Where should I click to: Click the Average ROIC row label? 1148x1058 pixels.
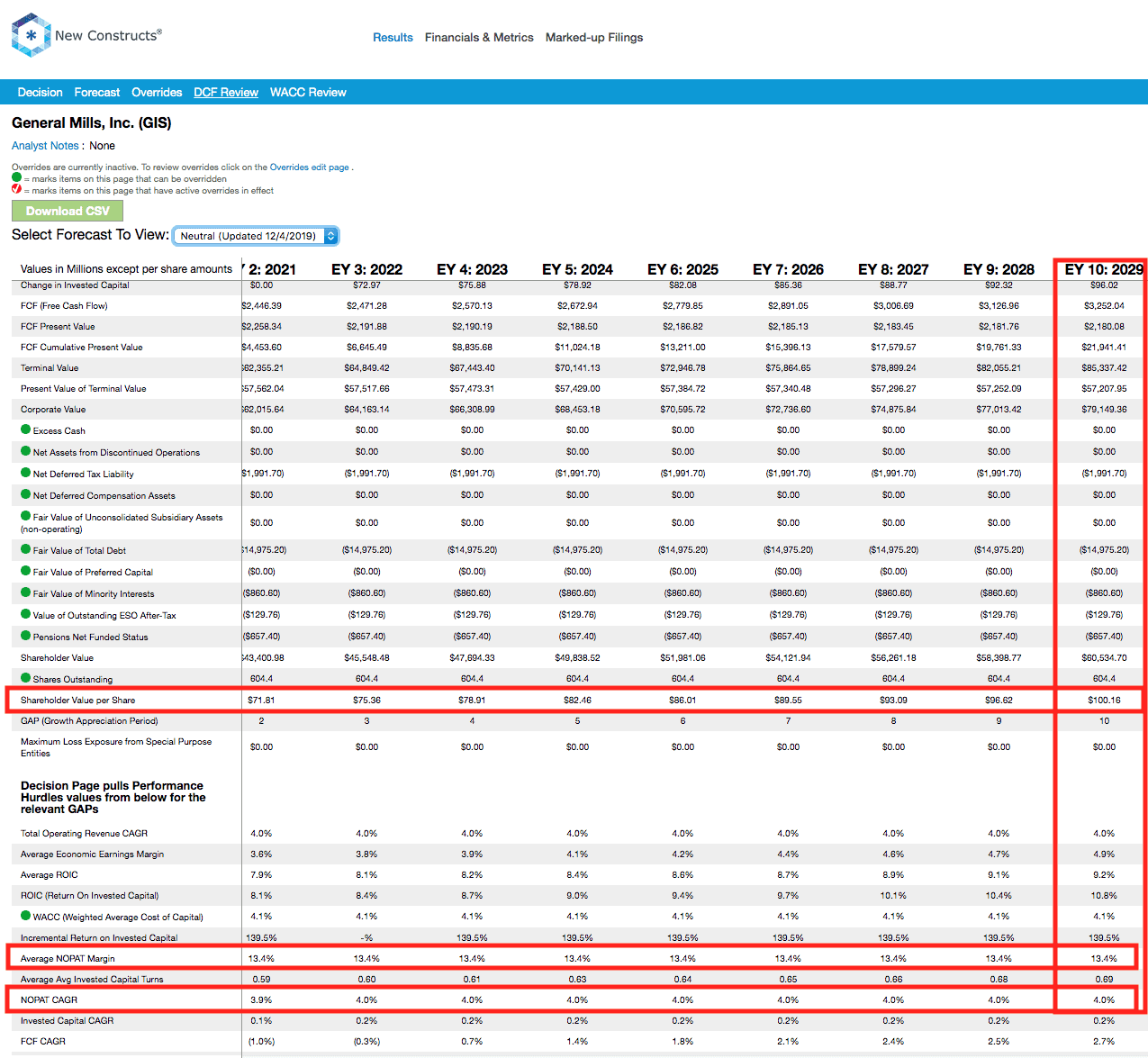50,874
